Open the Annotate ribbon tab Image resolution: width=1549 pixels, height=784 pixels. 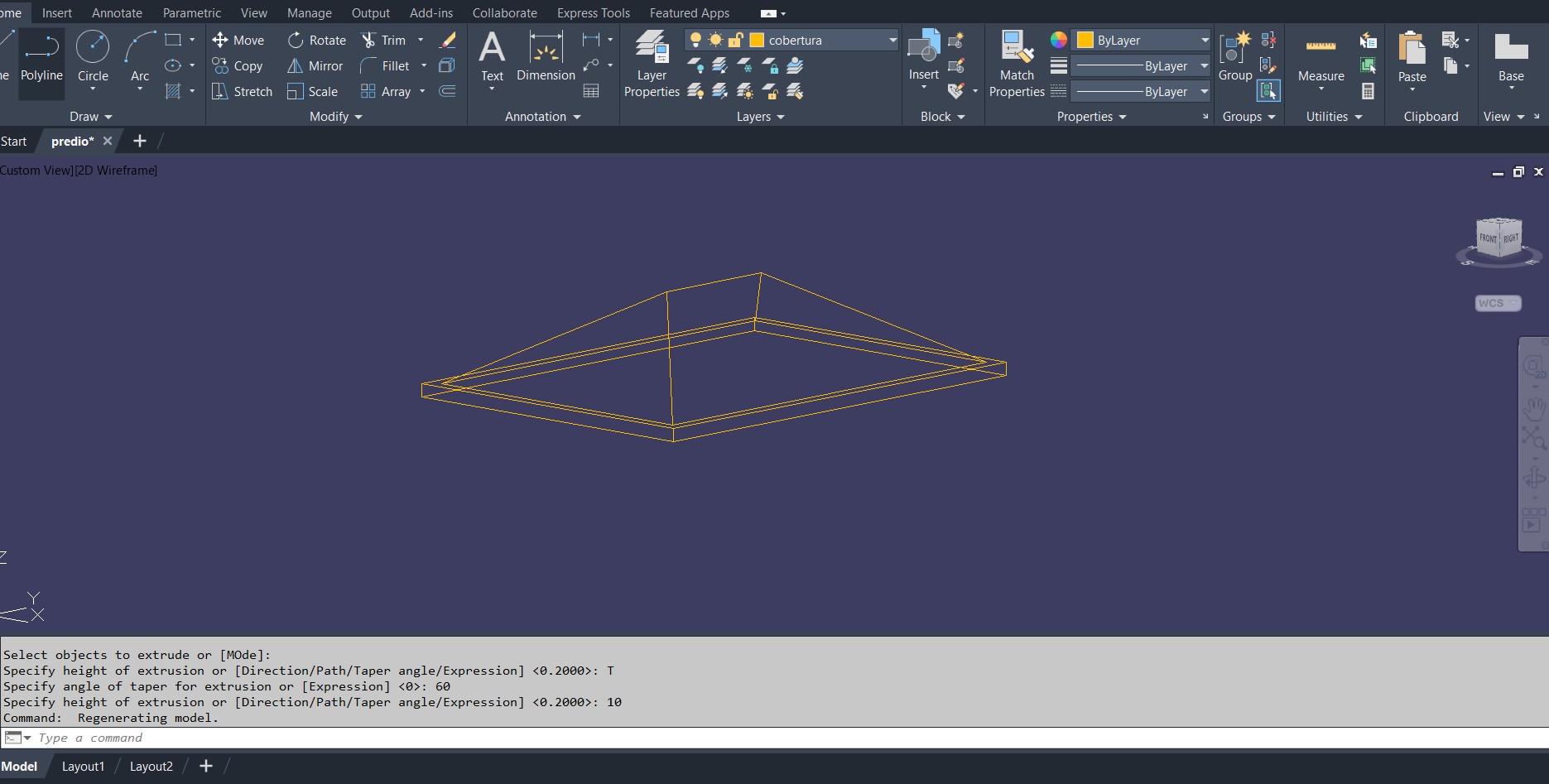(x=117, y=13)
